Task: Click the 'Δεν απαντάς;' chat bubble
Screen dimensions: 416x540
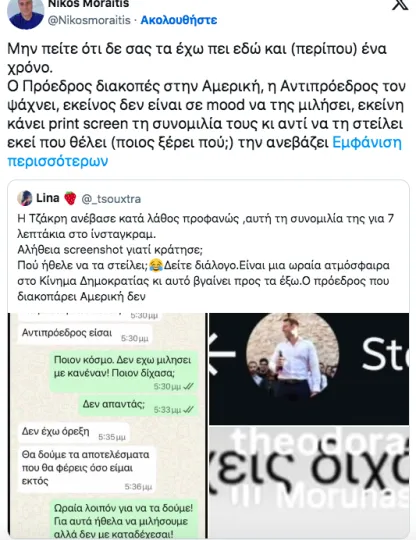Action: point(138,405)
